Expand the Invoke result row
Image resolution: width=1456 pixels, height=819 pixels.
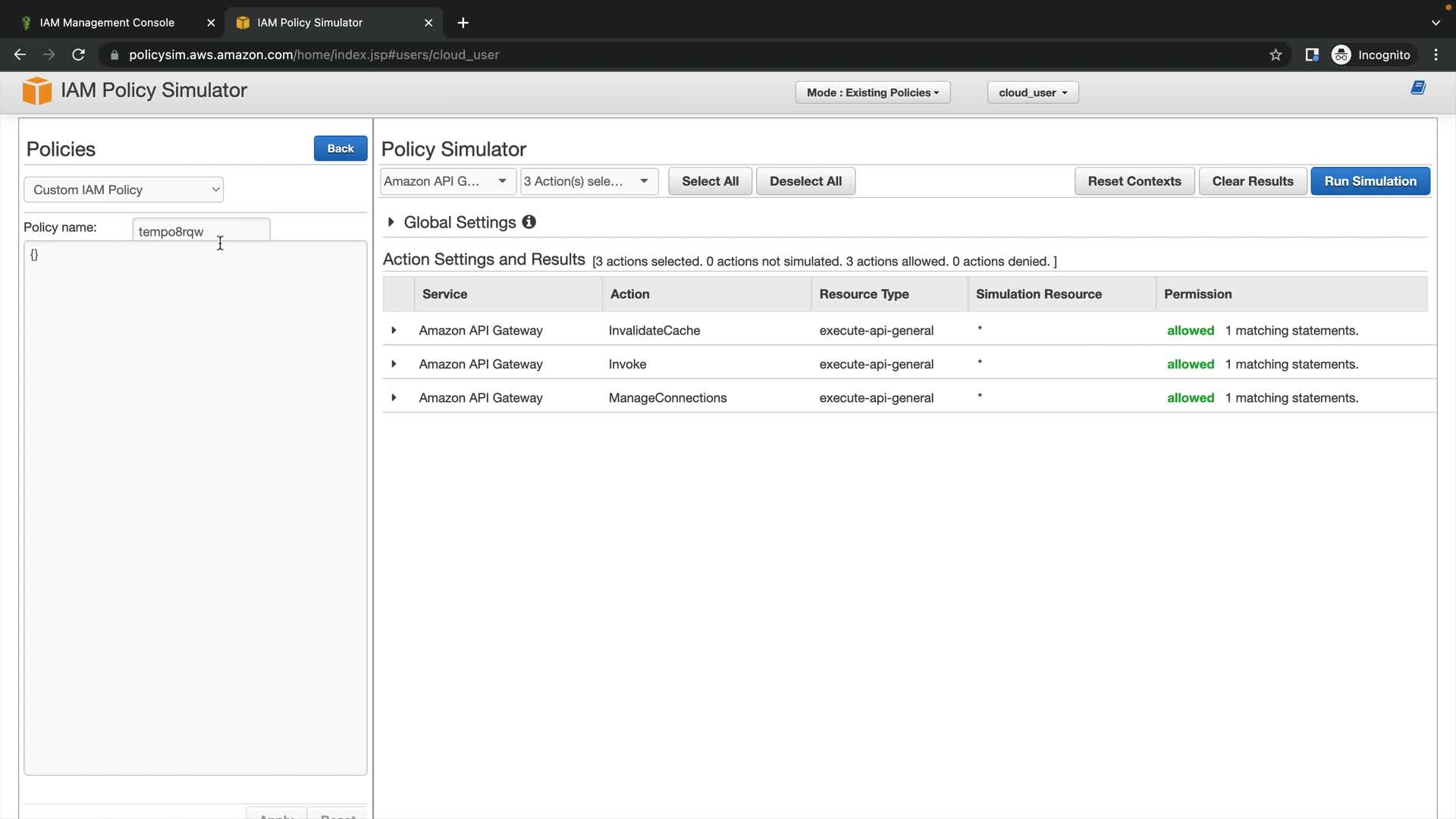click(x=394, y=364)
